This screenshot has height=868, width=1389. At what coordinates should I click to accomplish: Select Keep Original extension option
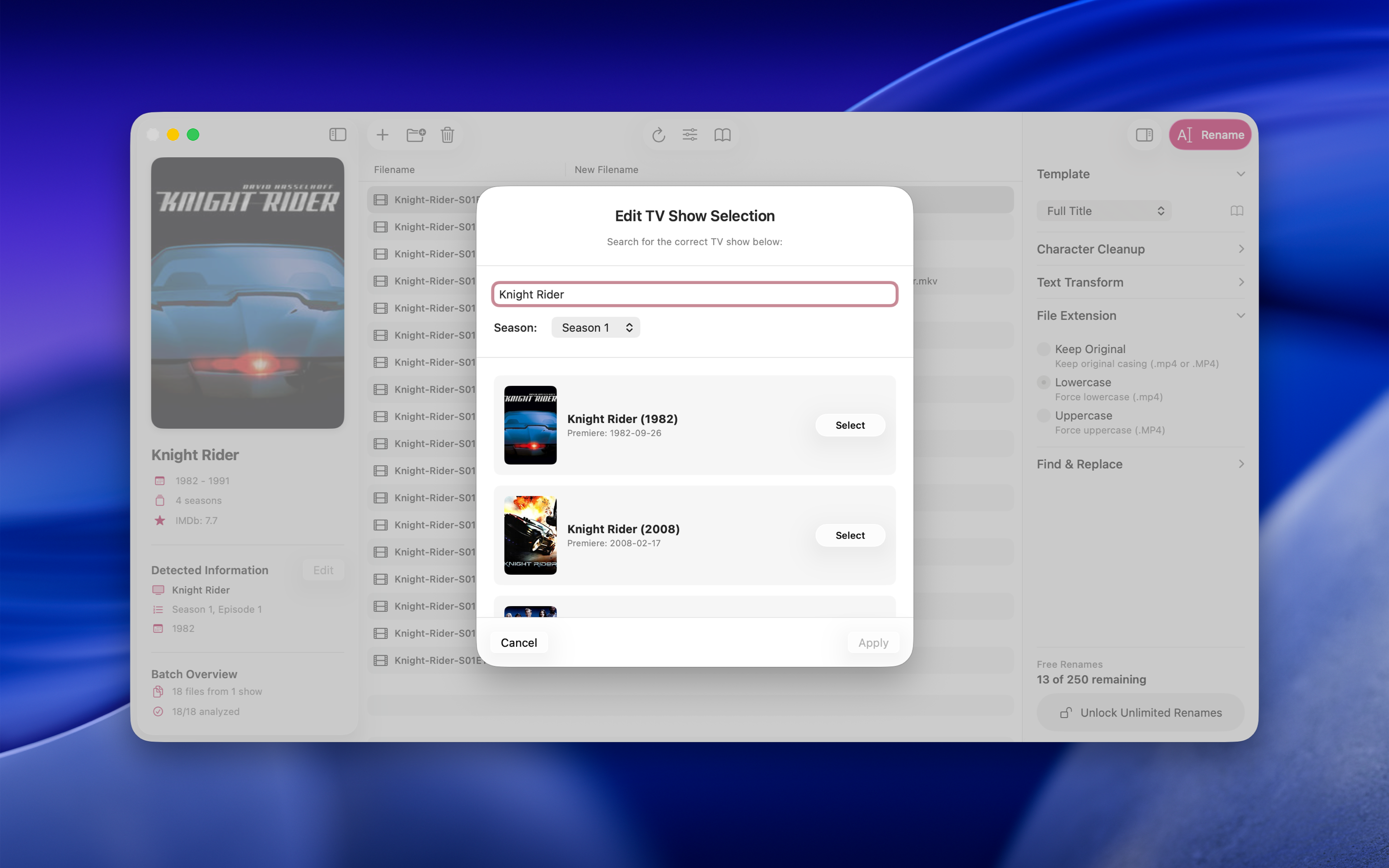point(1044,349)
